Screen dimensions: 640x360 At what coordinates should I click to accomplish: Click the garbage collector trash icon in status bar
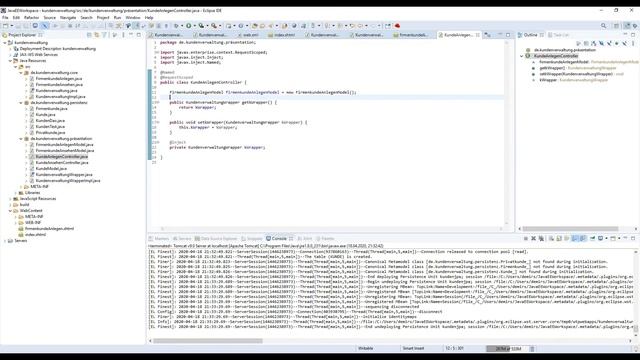[532, 349]
